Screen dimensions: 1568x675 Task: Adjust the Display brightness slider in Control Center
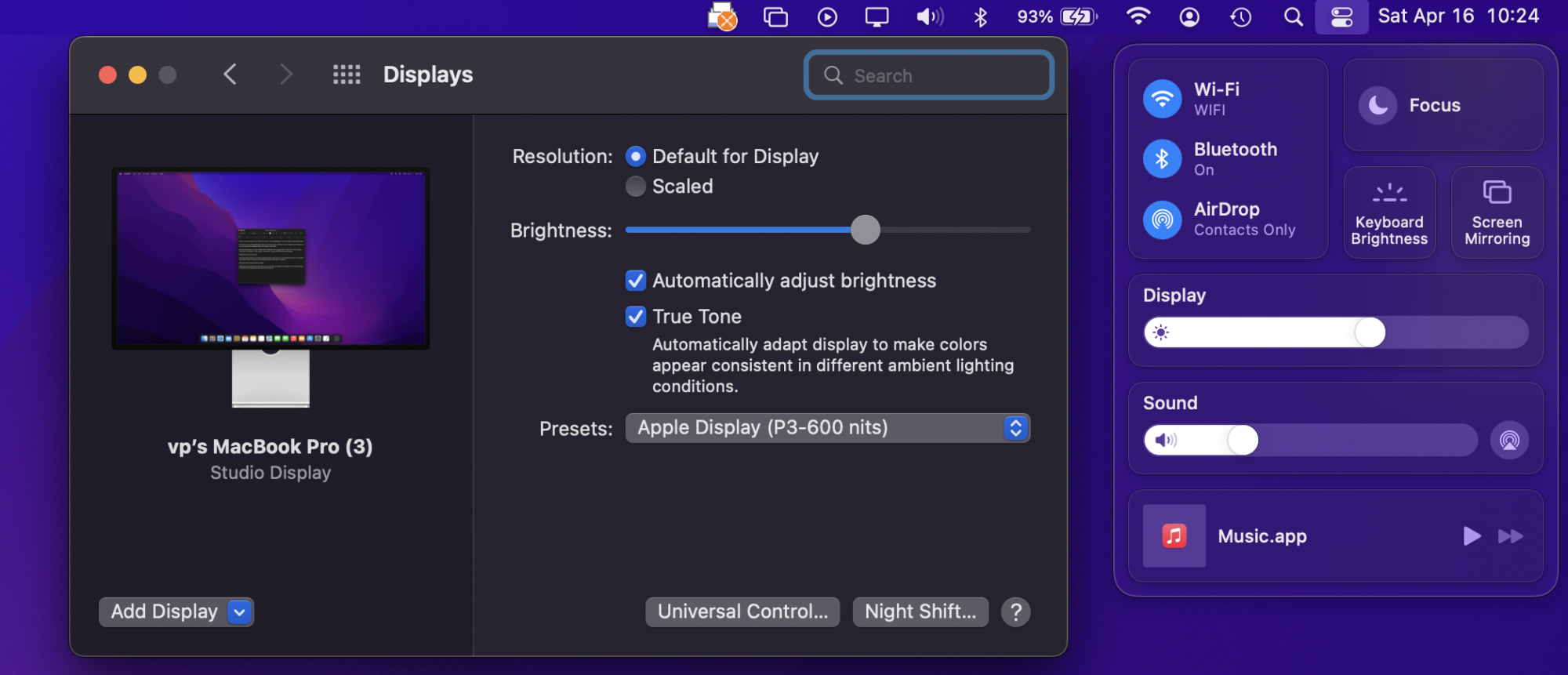coord(1336,332)
